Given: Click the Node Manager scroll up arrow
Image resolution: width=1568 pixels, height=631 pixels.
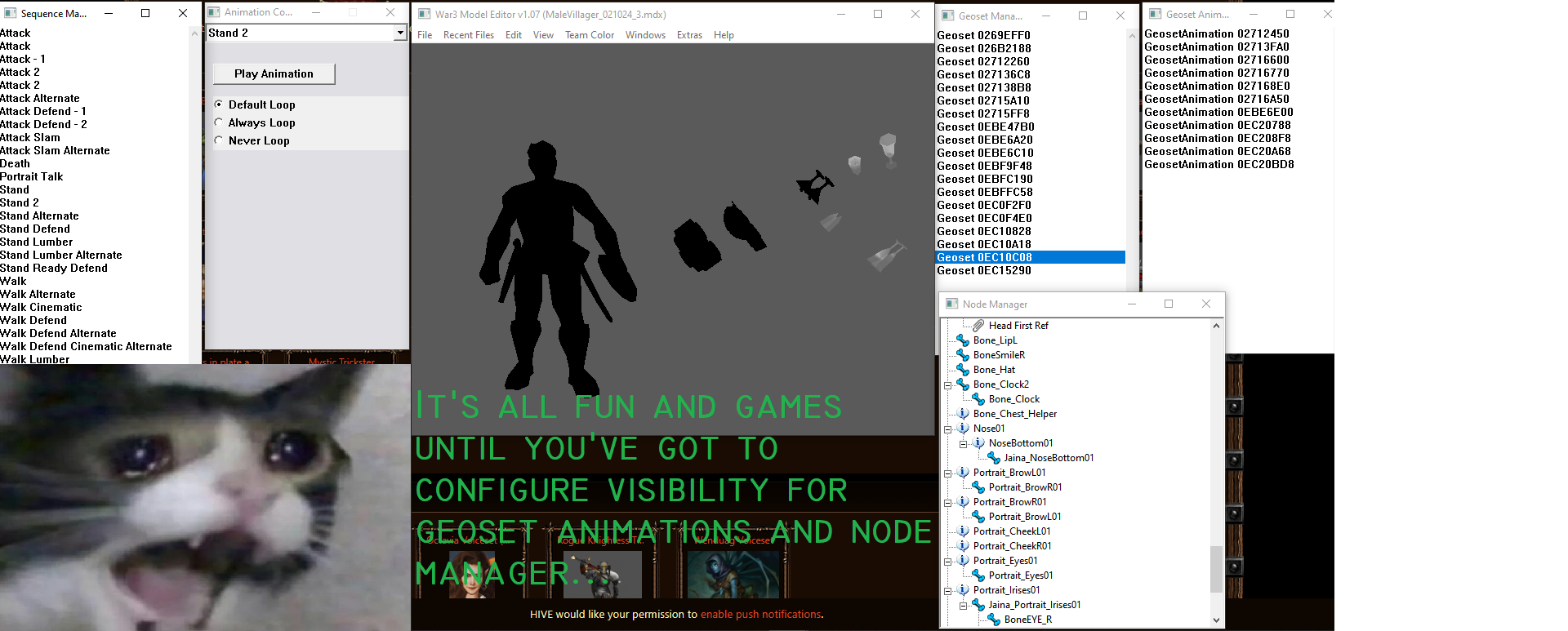Looking at the screenshot, I should (1216, 326).
